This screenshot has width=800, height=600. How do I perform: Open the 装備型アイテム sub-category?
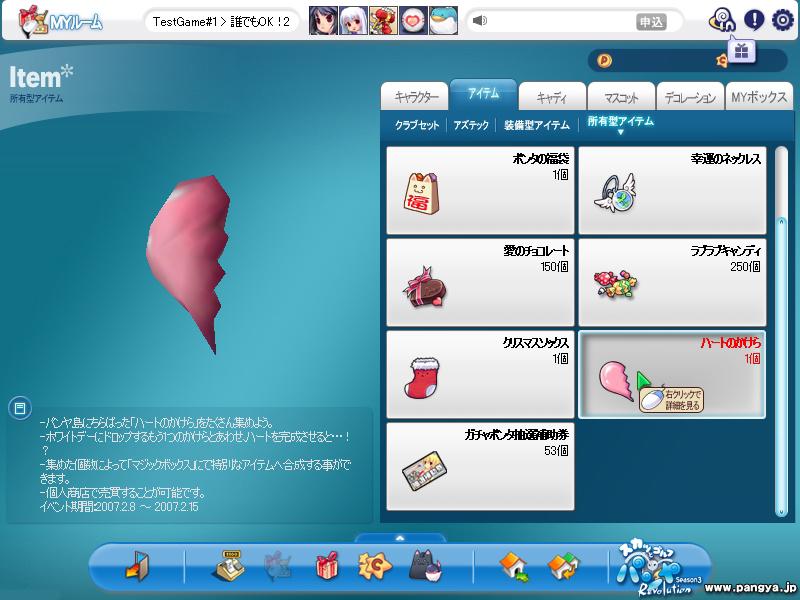(x=537, y=125)
